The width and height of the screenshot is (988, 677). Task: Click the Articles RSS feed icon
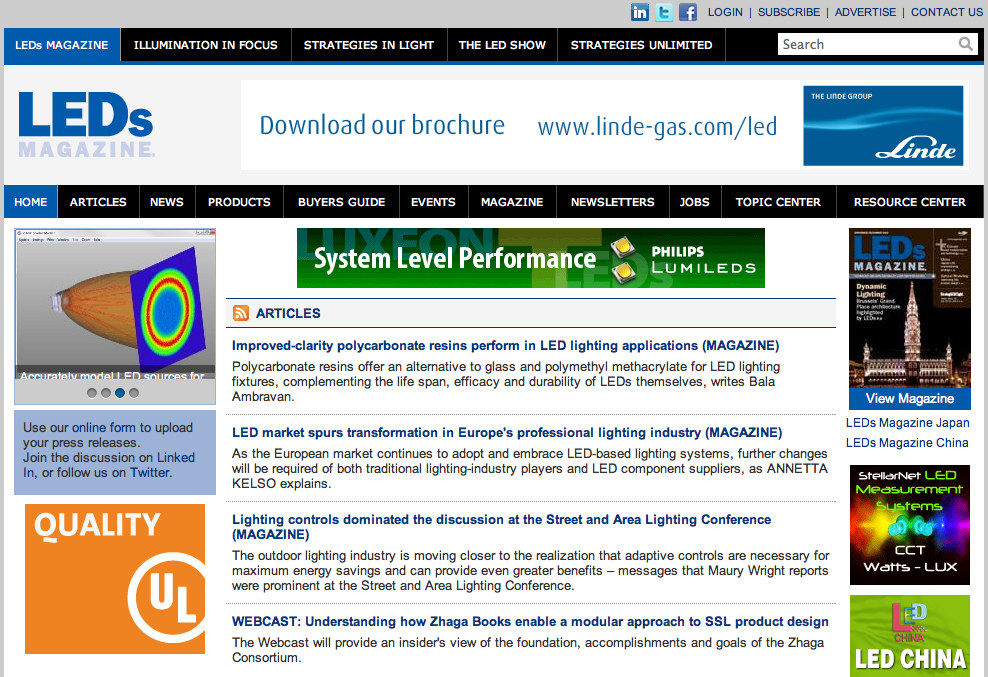pos(241,313)
